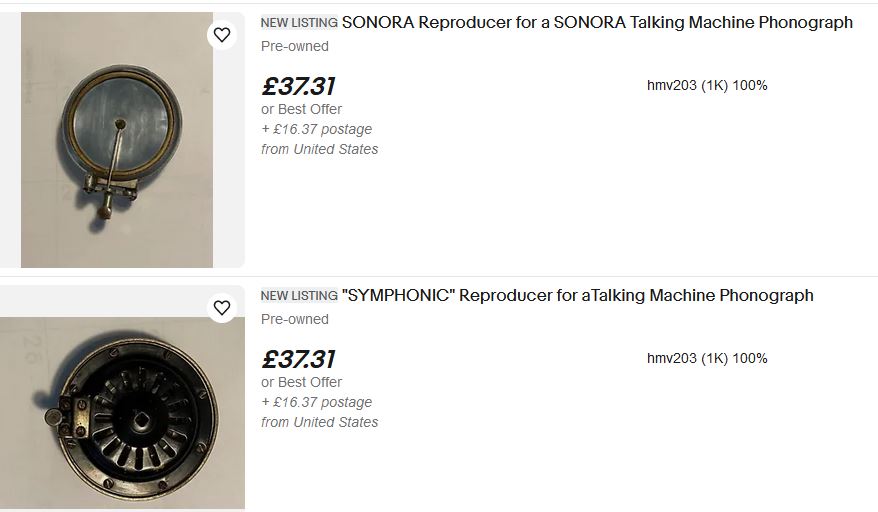This screenshot has width=878, height=512.
Task: Click the heart icon on the SYMPHONIC listing
Action: [x=222, y=308]
